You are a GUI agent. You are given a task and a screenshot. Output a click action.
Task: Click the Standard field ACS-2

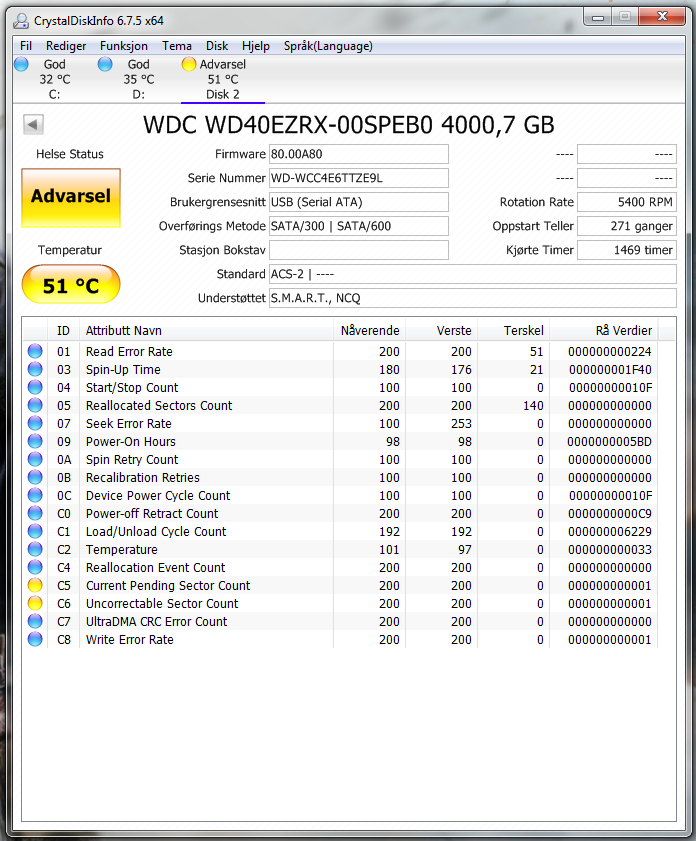[472, 274]
